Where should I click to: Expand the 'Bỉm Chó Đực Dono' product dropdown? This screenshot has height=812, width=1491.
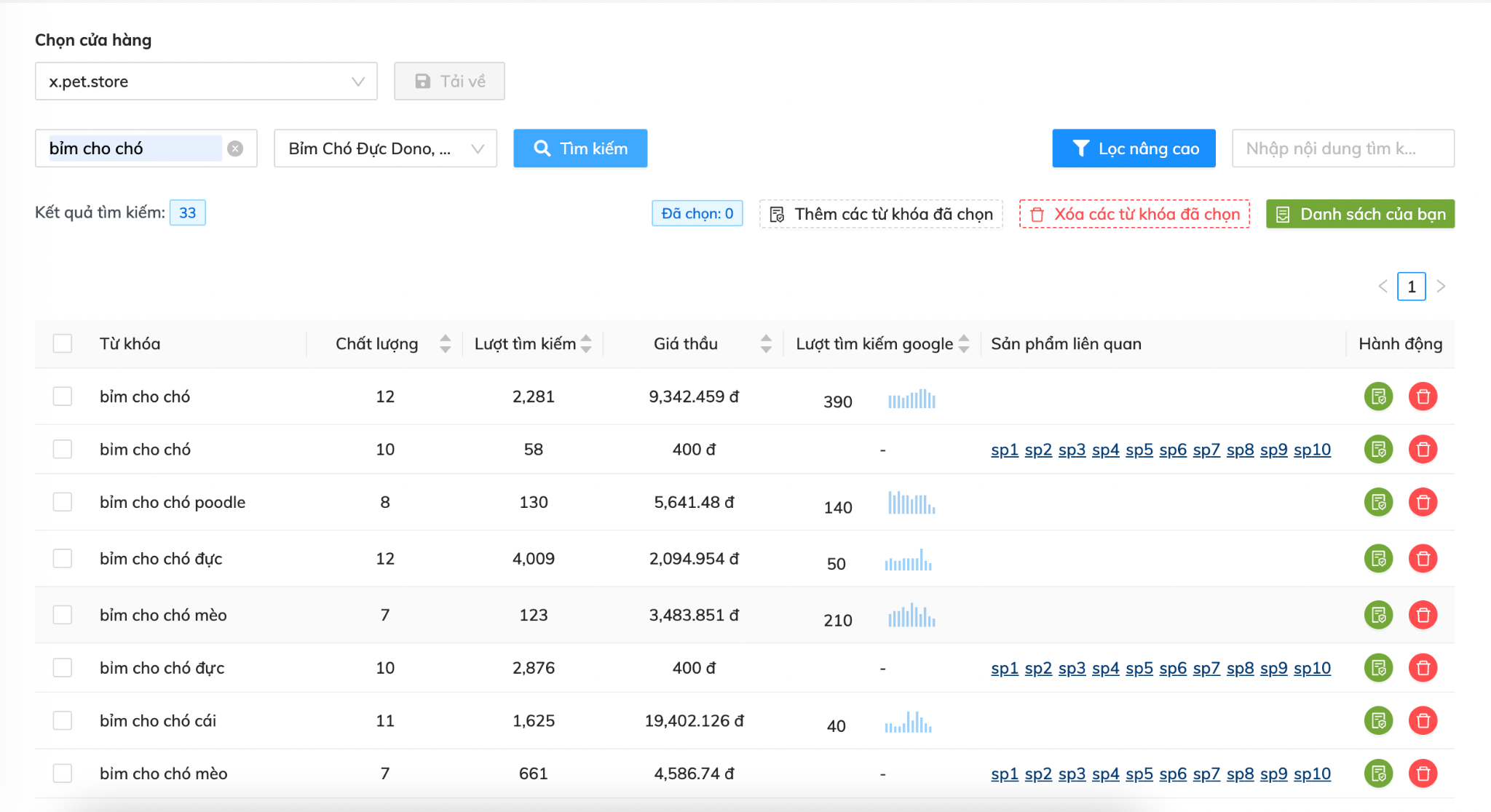pos(385,148)
